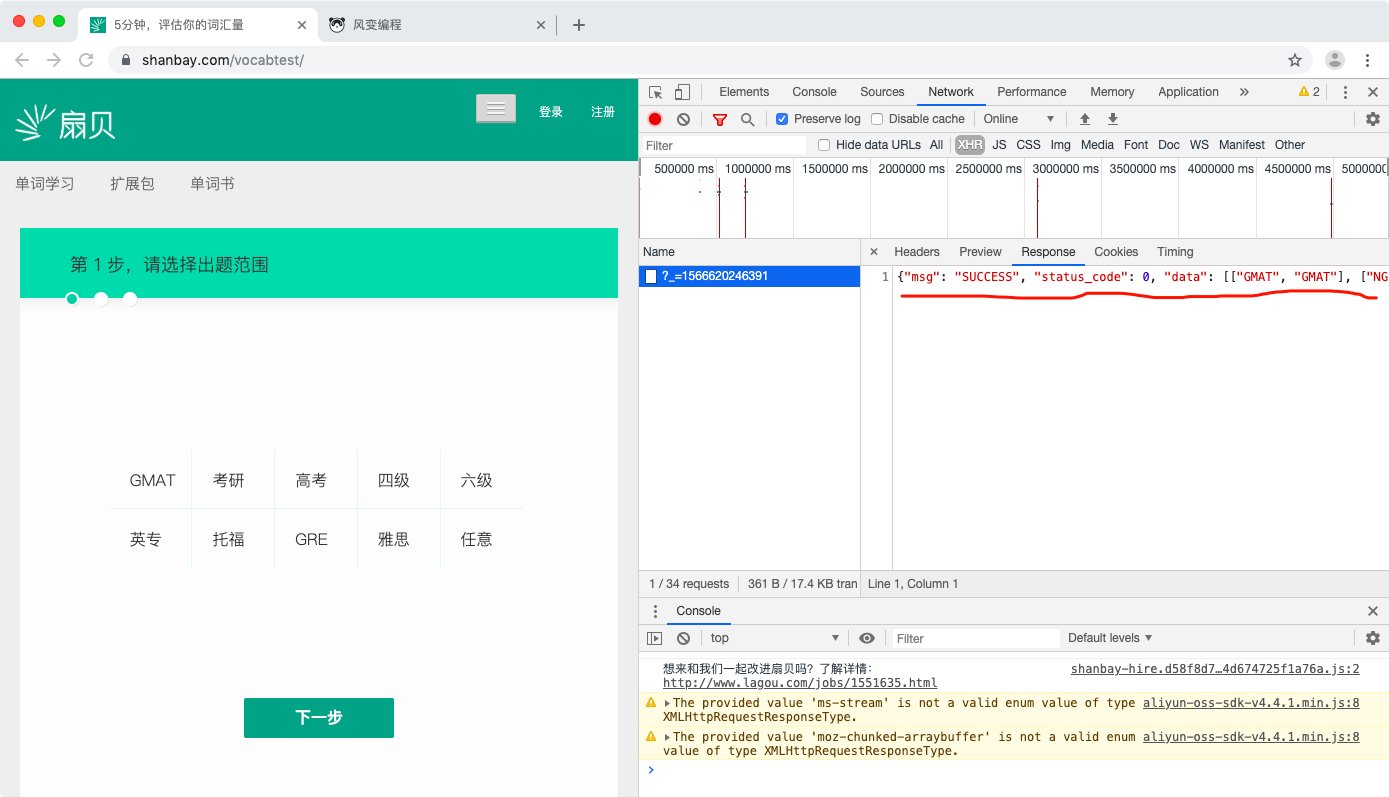
Task: Toggle the network filter funnel icon
Action: pyautogui.click(x=720, y=119)
